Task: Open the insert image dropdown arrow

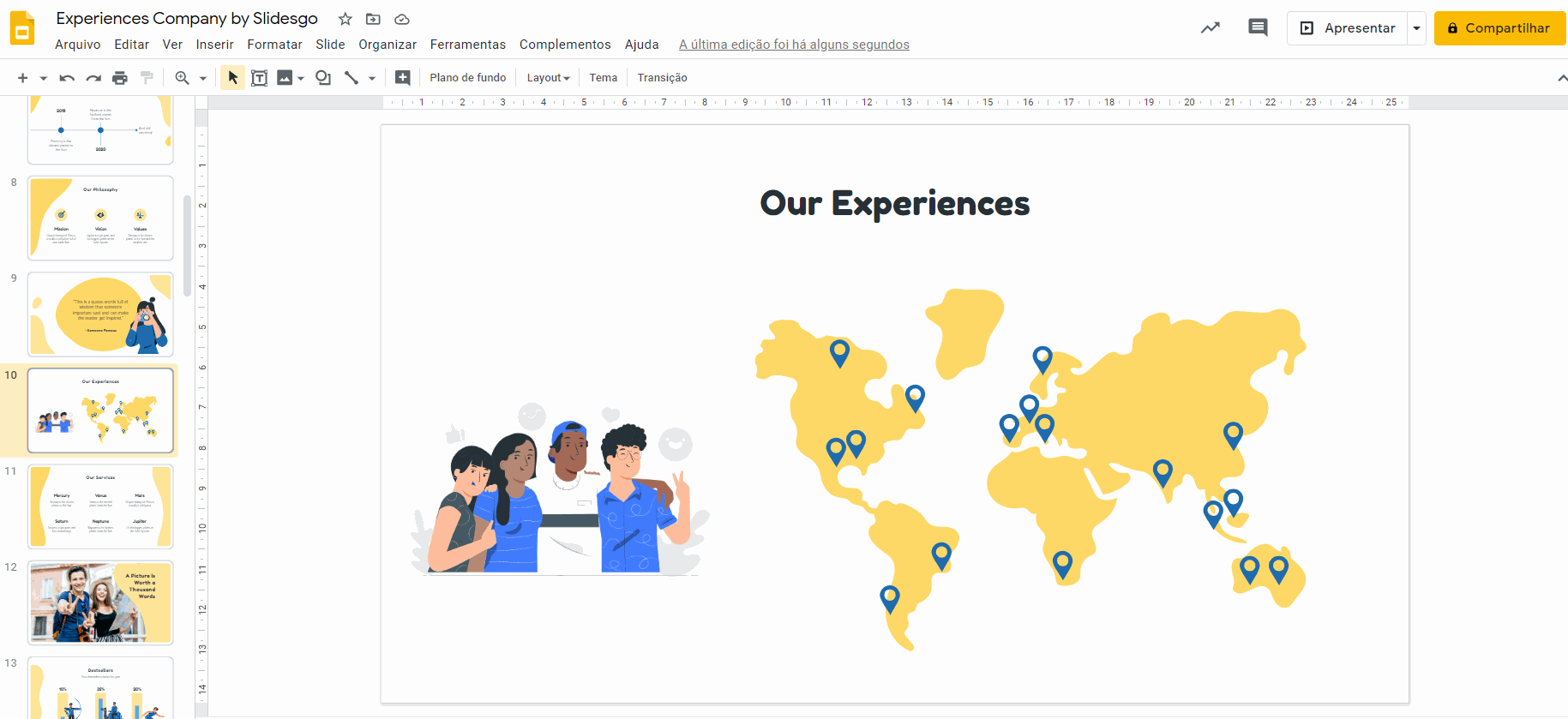Action: [301, 78]
